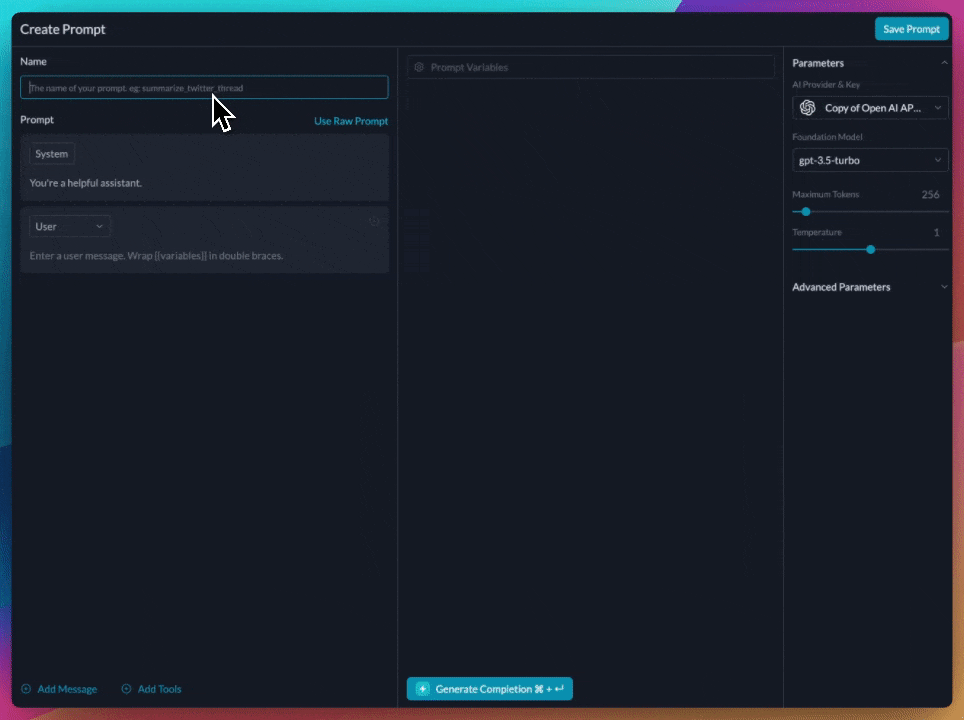Click the faint remove icon on User message

pos(374,221)
